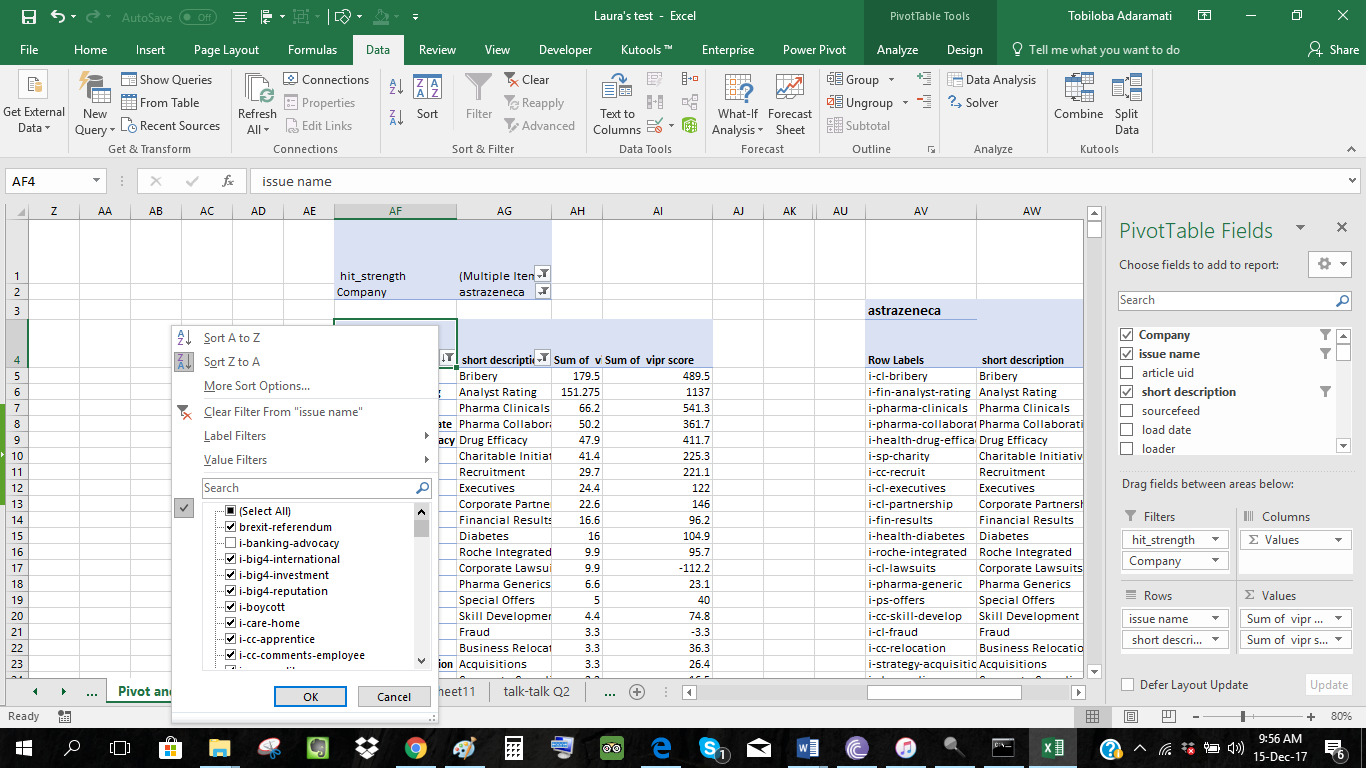This screenshot has height=768, width=1366.
Task: Click the Ungroup button
Action: 868,102
